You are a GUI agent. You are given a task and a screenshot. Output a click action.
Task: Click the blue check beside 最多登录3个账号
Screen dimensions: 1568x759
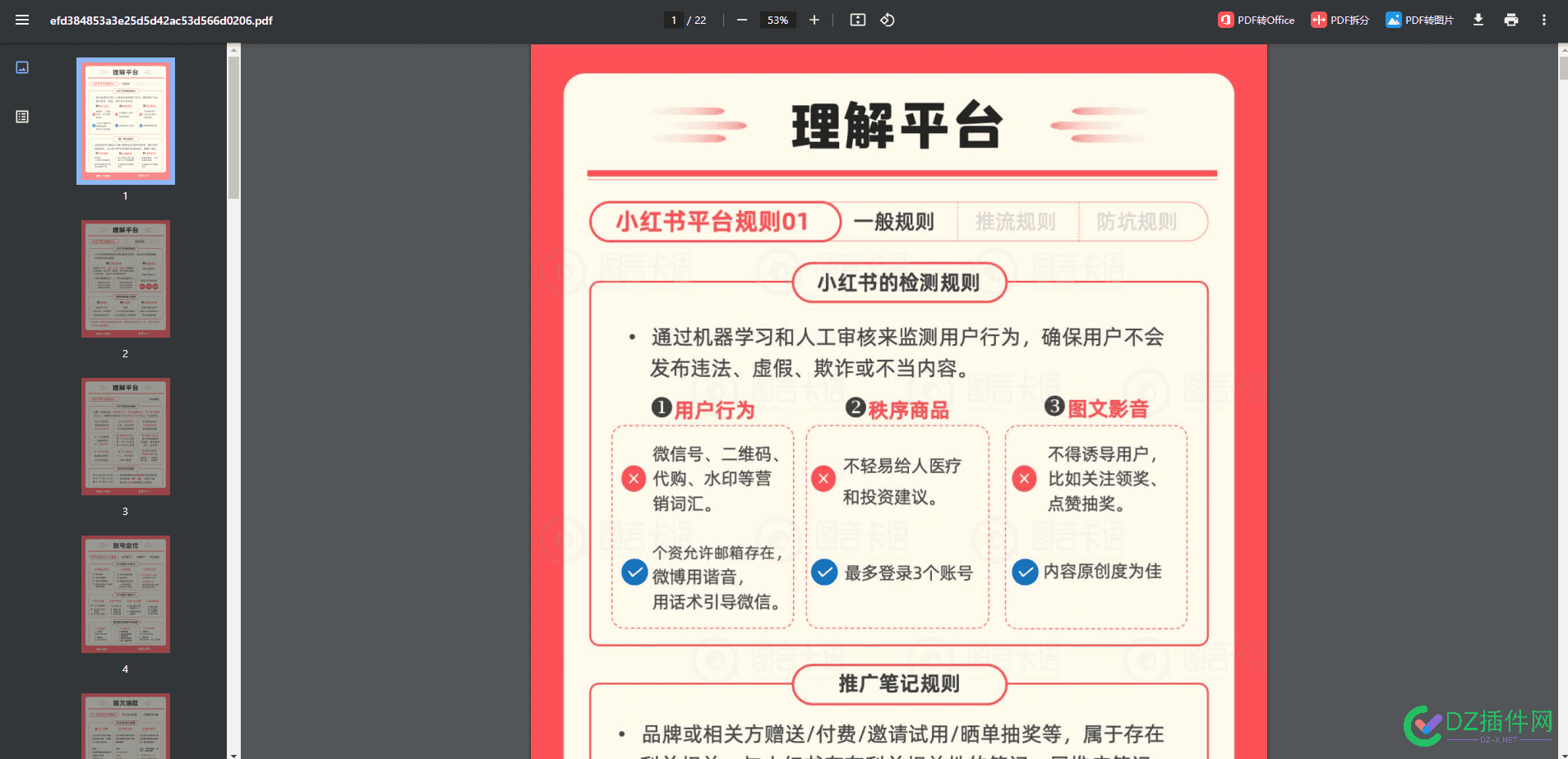tap(824, 572)
